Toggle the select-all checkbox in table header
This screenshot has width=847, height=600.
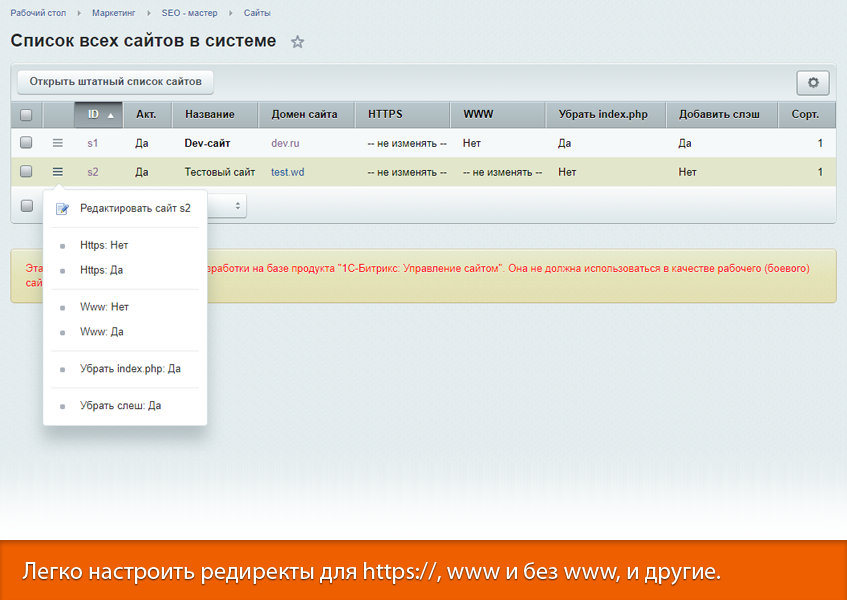26,115
